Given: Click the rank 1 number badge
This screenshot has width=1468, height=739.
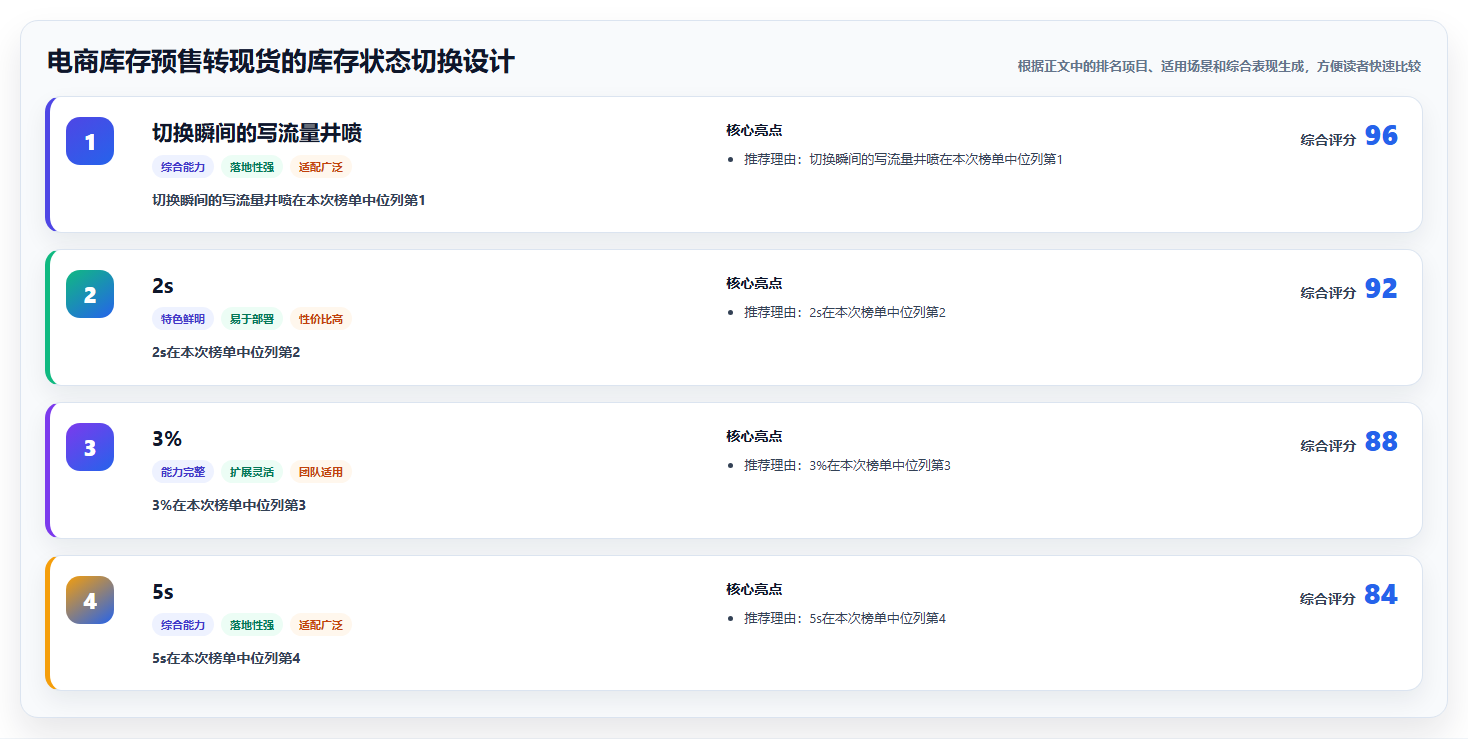Looking at the screenshot, I should [90, 141].
